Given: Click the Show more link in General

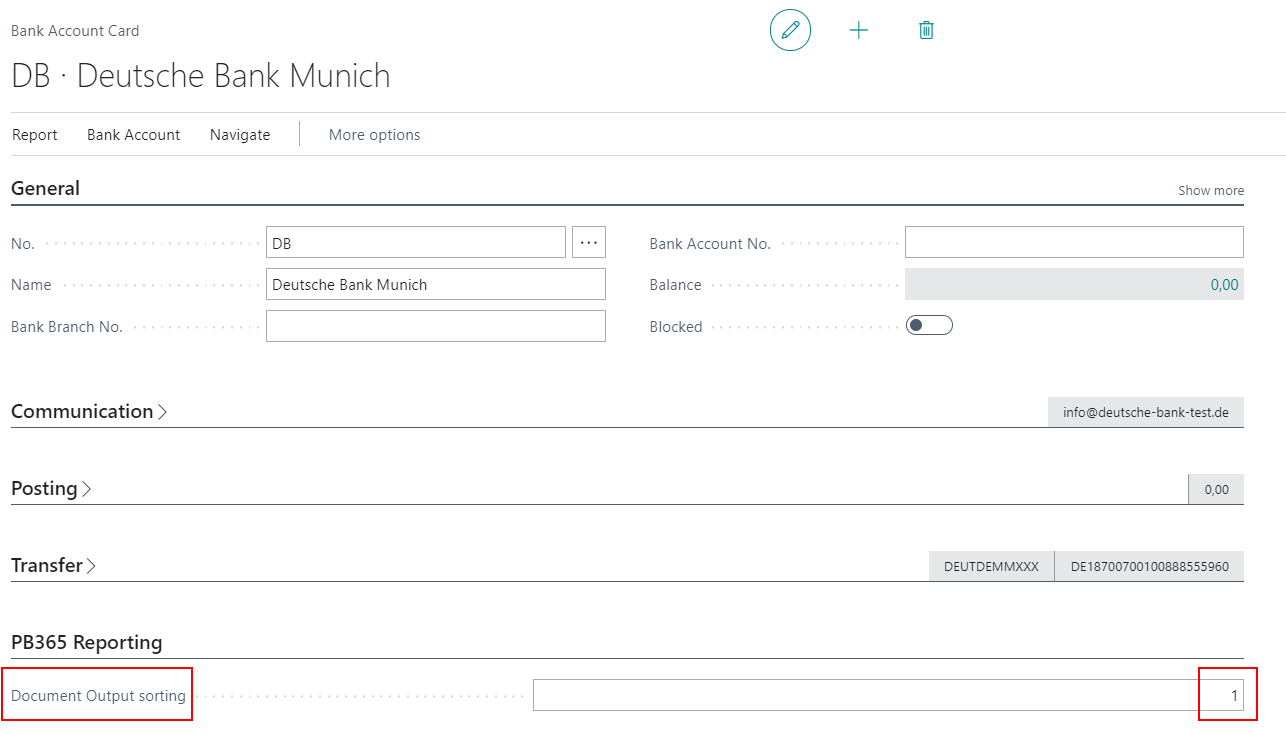Looking at the screenshot, I should (x=1211, y=190).
